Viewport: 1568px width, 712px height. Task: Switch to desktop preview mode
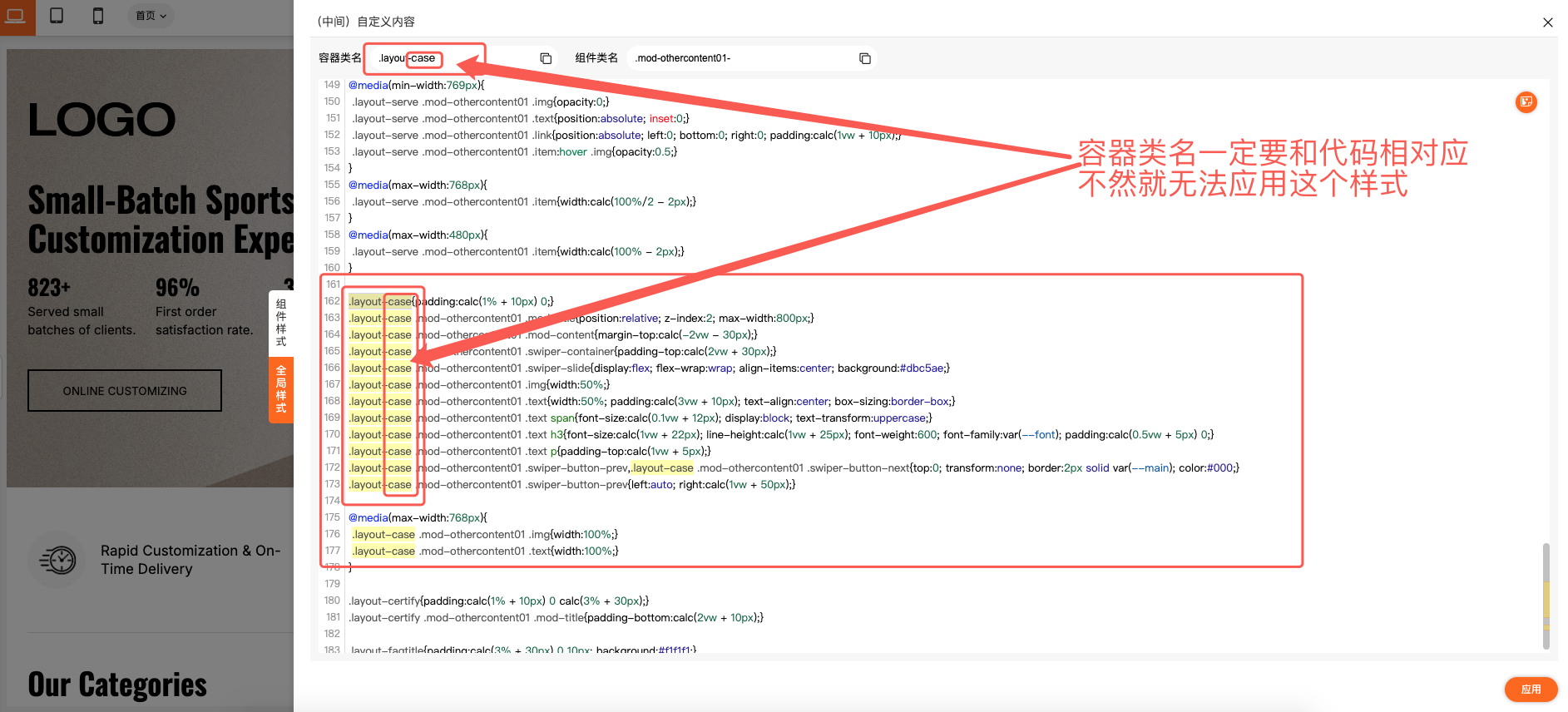click(16, 16)
